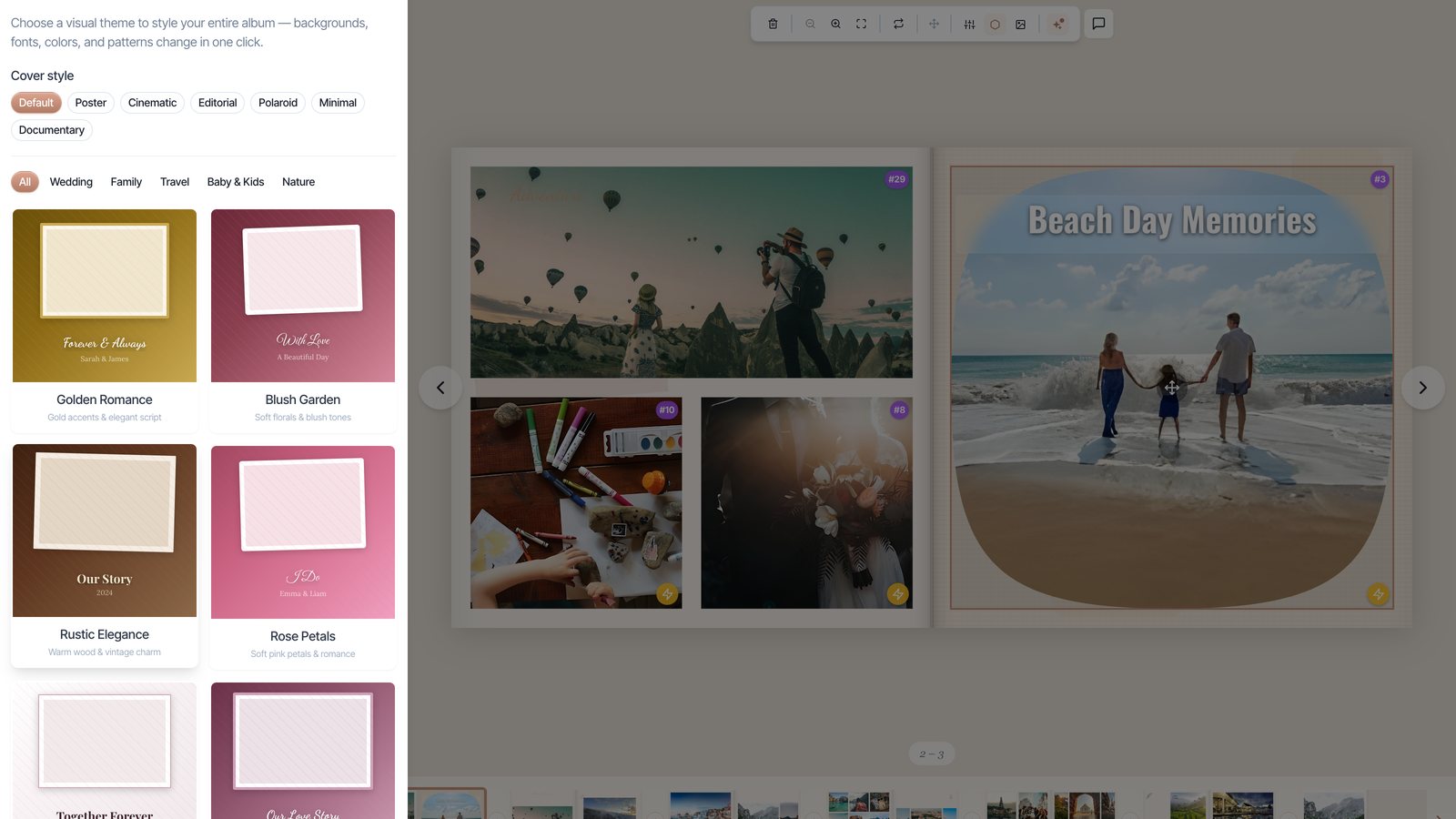Image resolution: width=1456 pixels, height=819 pixels.
Task: Click 'Soft pink petals & romance' caption
Action: [x=303, y=654]
